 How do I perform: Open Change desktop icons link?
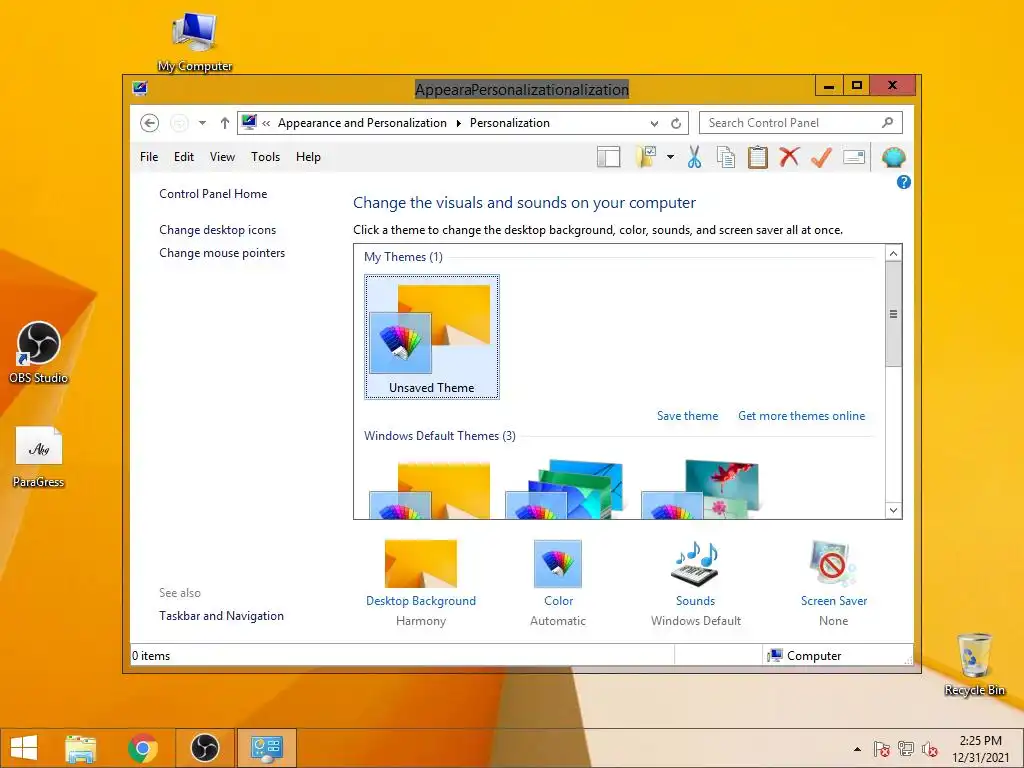click(x=217, y=230)
